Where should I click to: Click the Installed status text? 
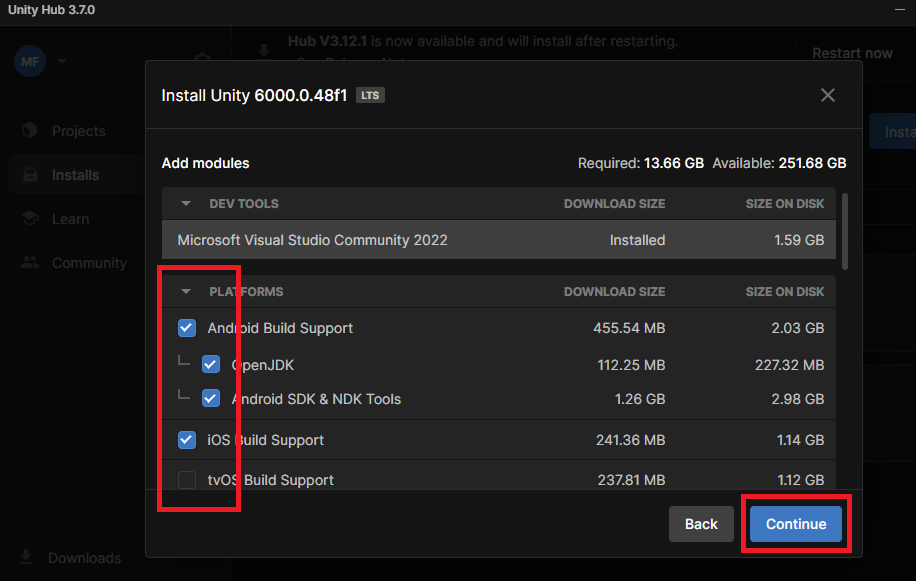637,240
